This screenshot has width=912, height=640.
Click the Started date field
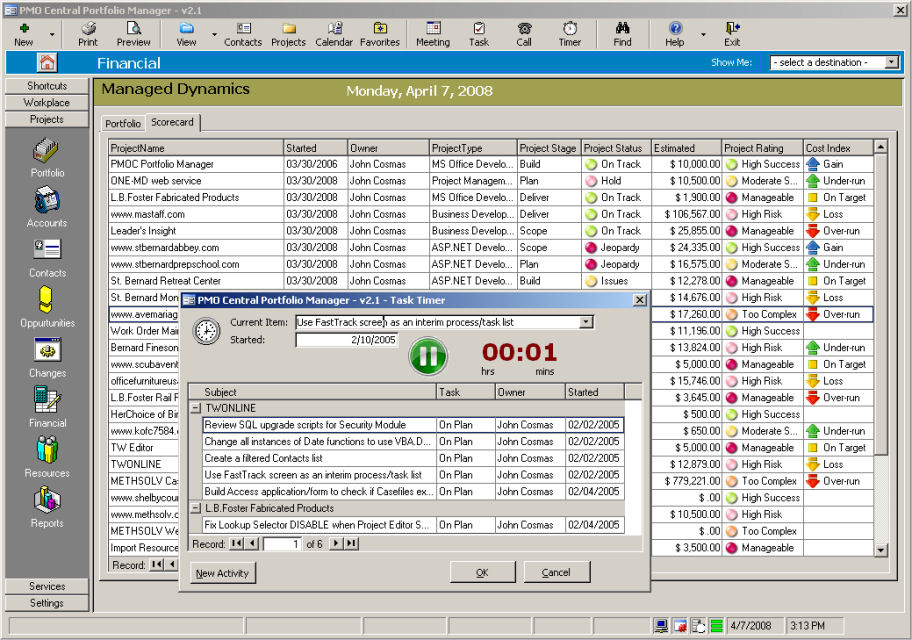pos(347,340)
